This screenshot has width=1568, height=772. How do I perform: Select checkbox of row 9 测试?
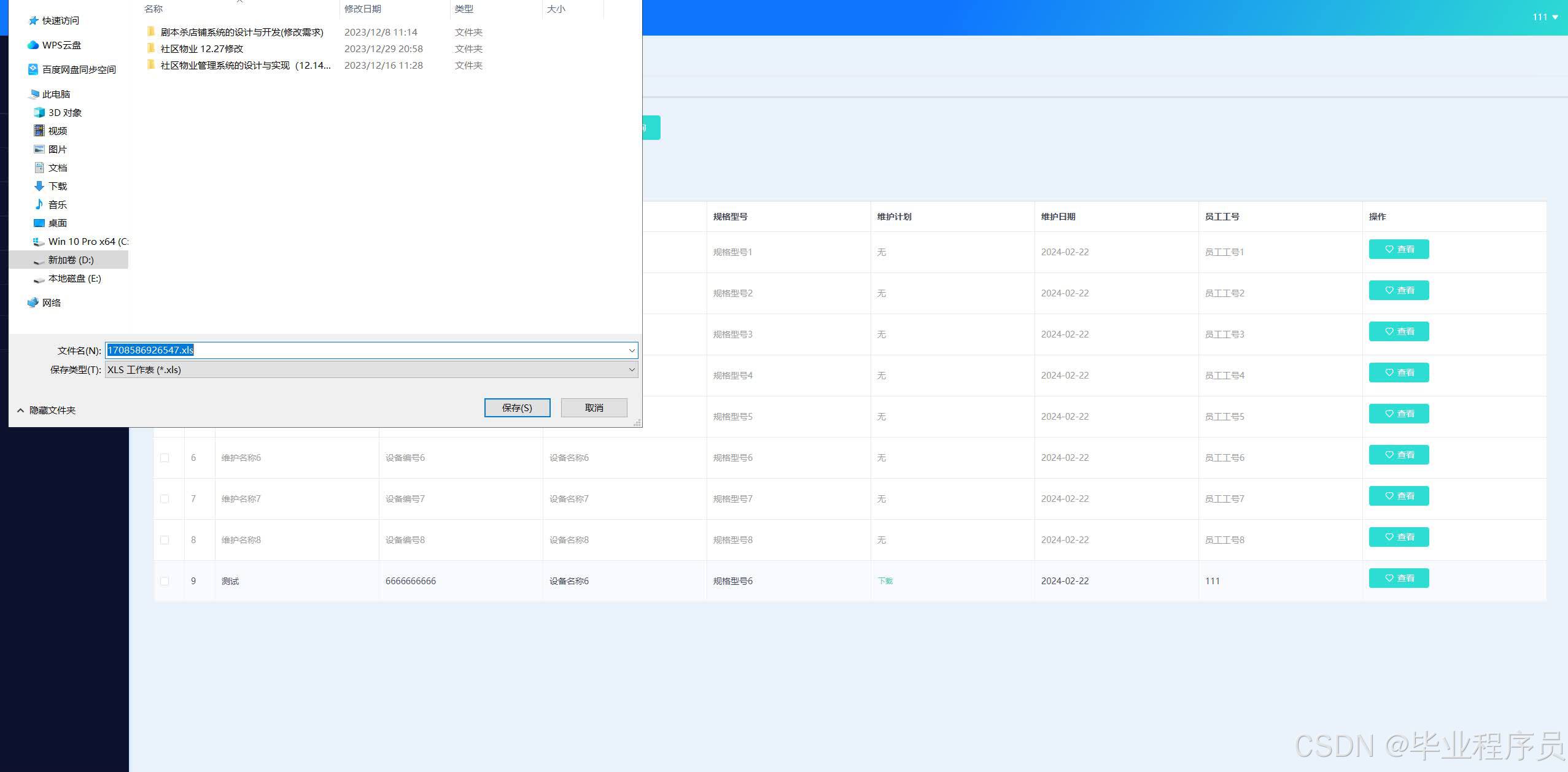165,581
